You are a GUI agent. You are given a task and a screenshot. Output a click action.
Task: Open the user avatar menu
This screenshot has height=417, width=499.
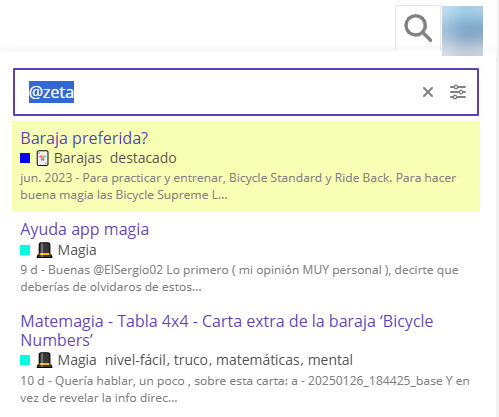462,31
